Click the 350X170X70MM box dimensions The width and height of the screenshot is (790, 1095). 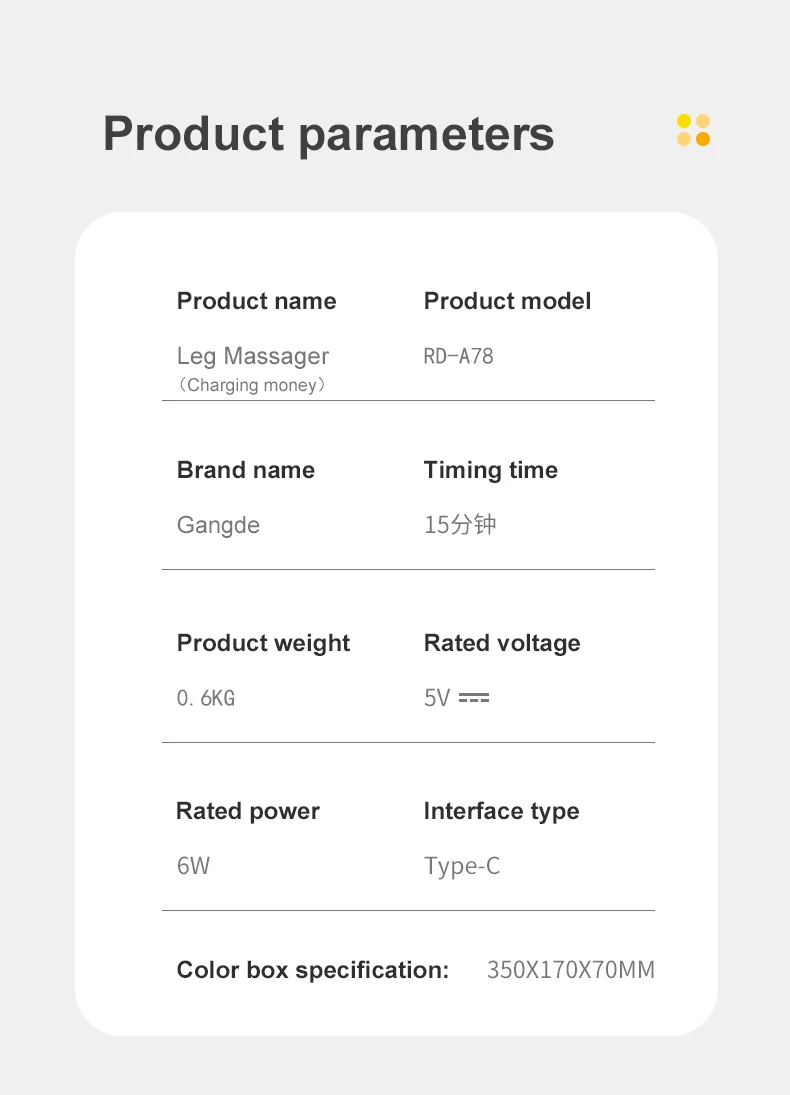(x=570, y=970)
